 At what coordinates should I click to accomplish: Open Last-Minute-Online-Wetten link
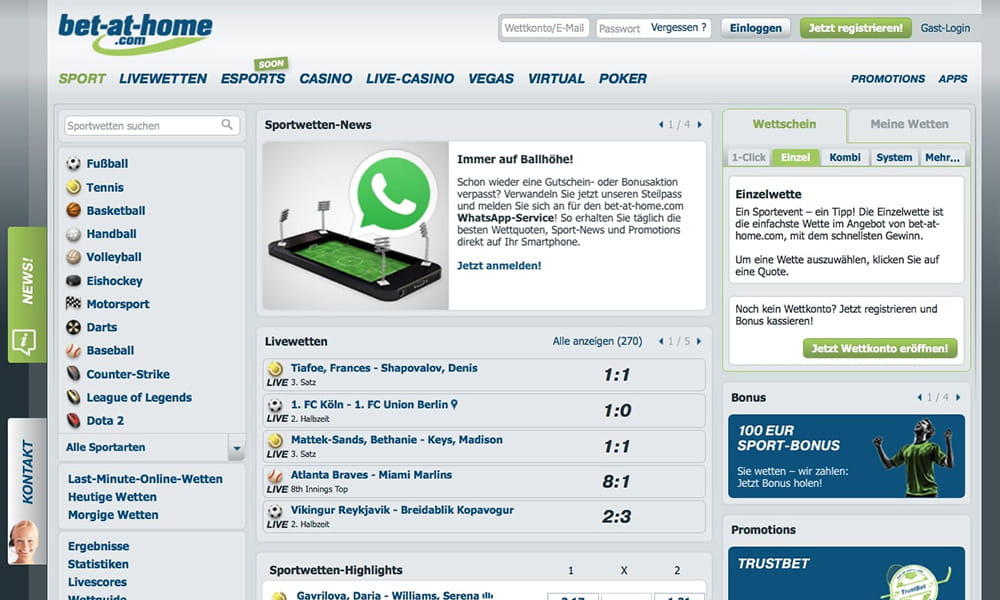click(x=145, y=479)
